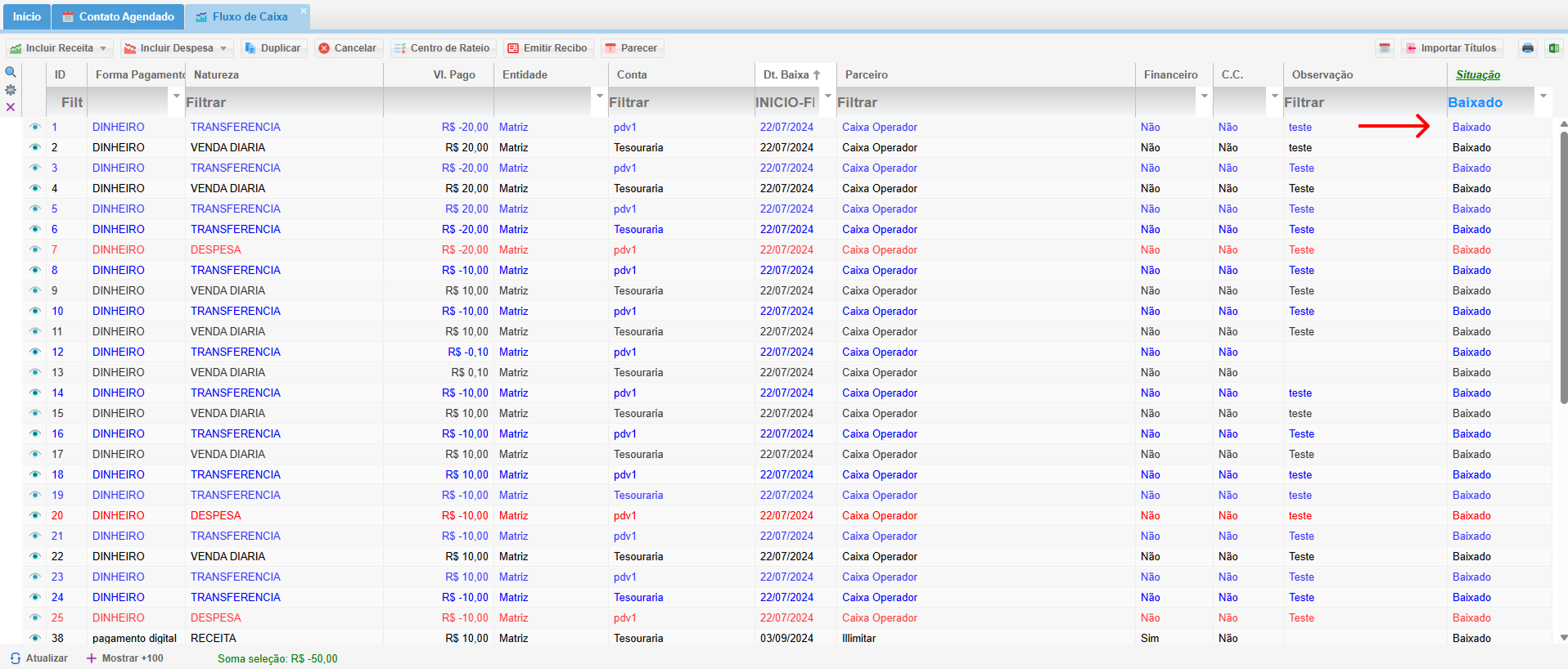Toggle the eye icon on row 7
This screenshot has width=1568, height=669.
pyautogui.click(x=35, y=249)
